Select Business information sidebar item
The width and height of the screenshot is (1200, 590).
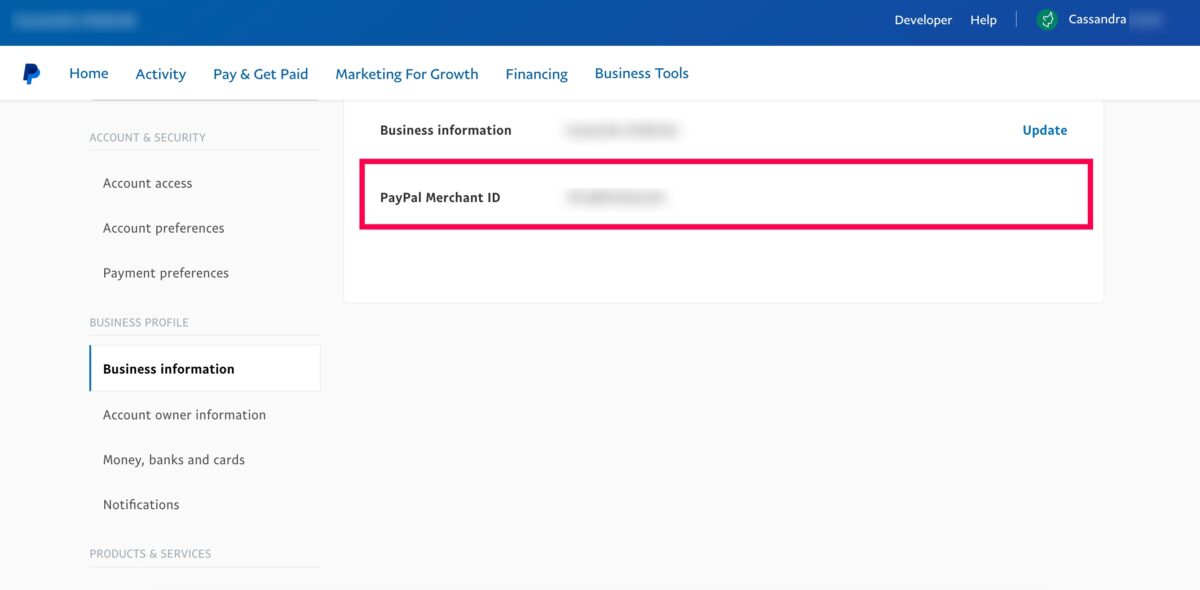click(x=205, y=368)
